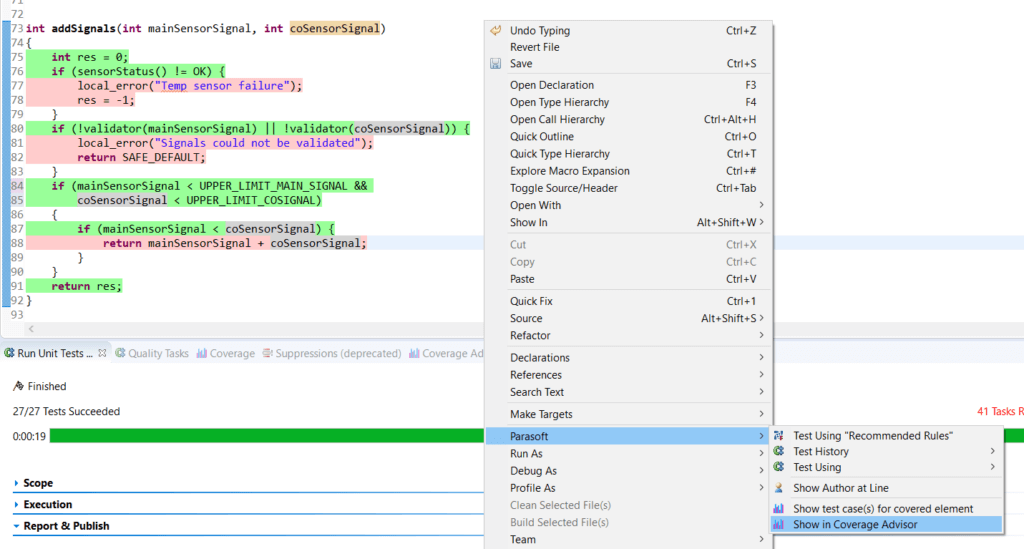Image resolution: width=1024 pixels, height=549 pixels.
Task: Click the Show Author at Line icon
Action: (x=779, y=488)
